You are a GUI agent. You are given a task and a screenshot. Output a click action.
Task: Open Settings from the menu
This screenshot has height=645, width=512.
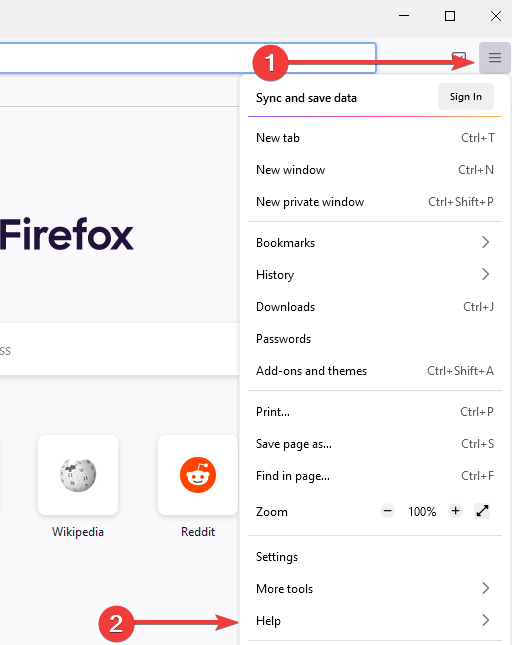click(375, 557)
